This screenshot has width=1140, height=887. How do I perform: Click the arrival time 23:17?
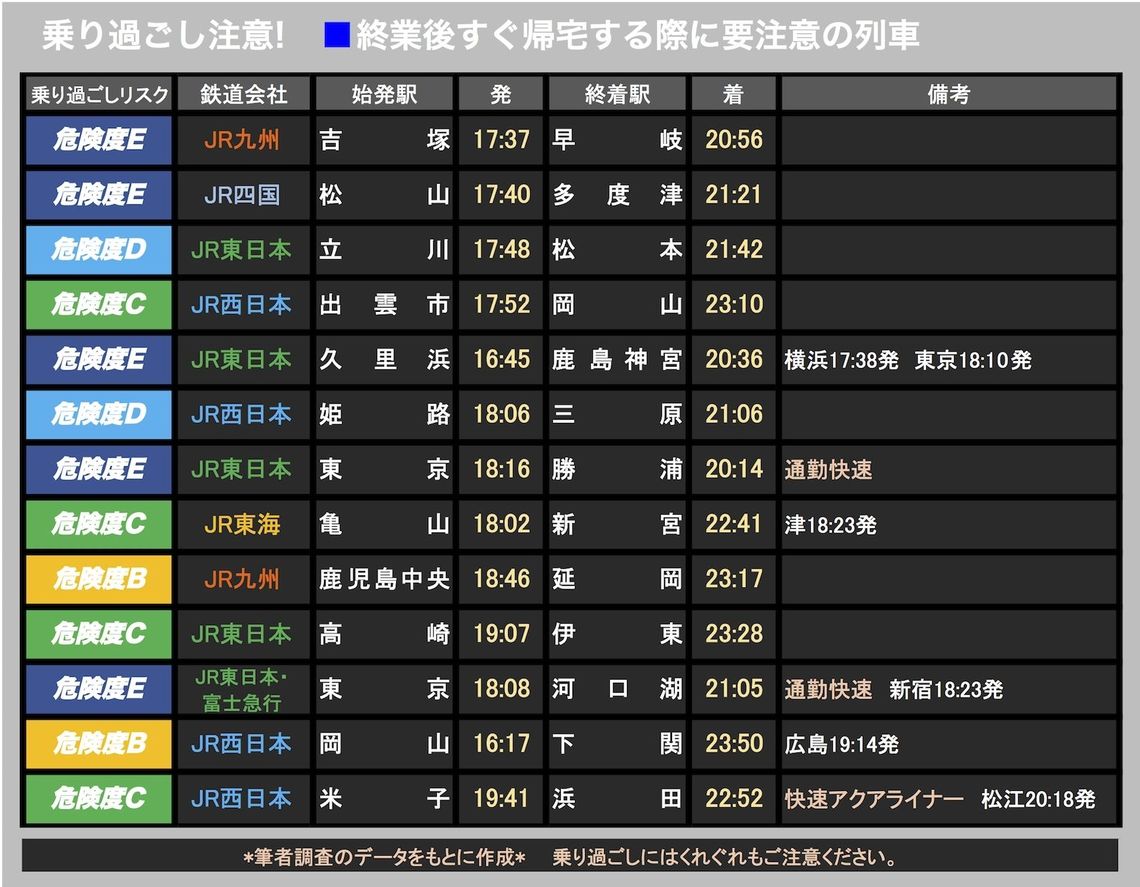click(734, 579)
